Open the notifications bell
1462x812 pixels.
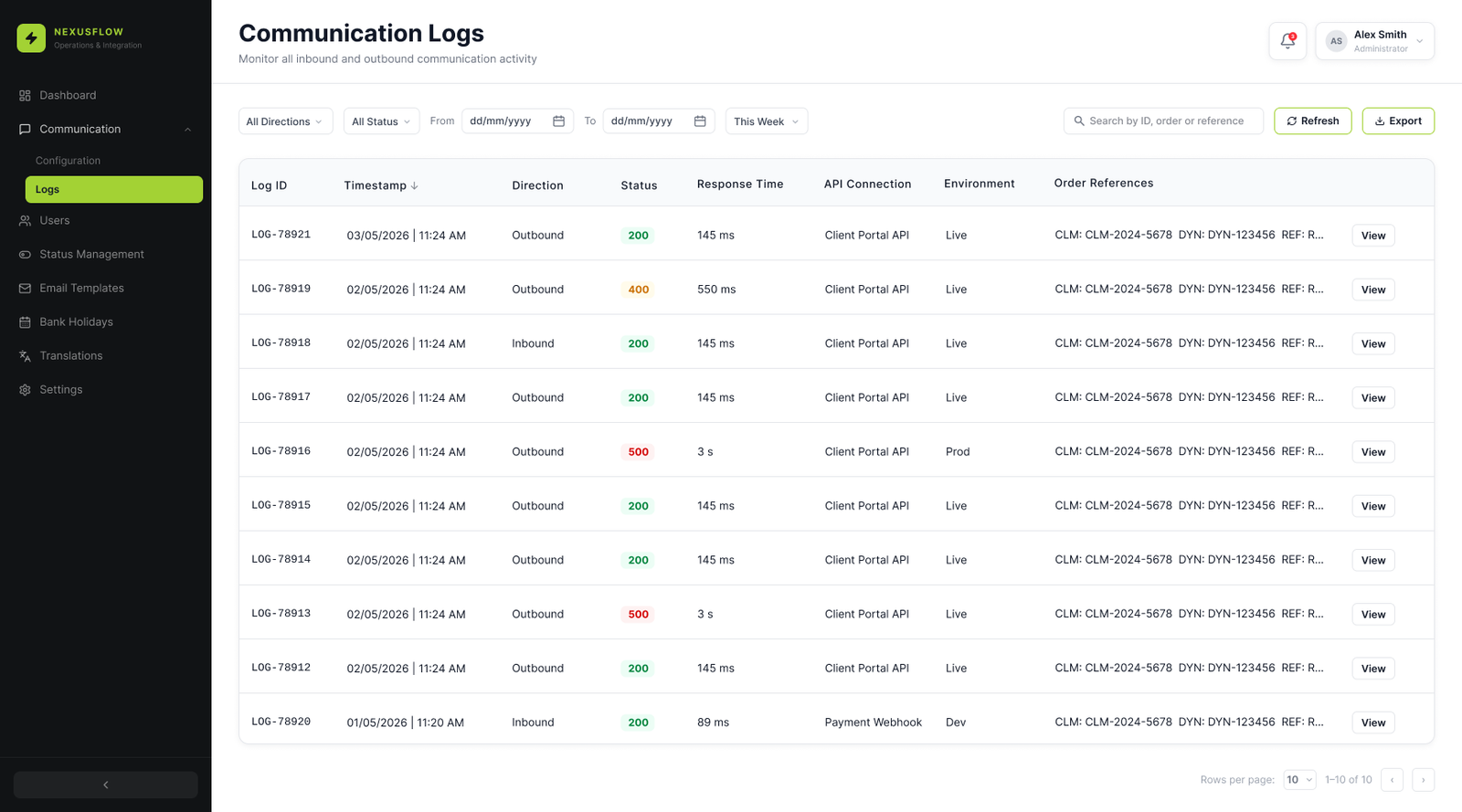1287,41
